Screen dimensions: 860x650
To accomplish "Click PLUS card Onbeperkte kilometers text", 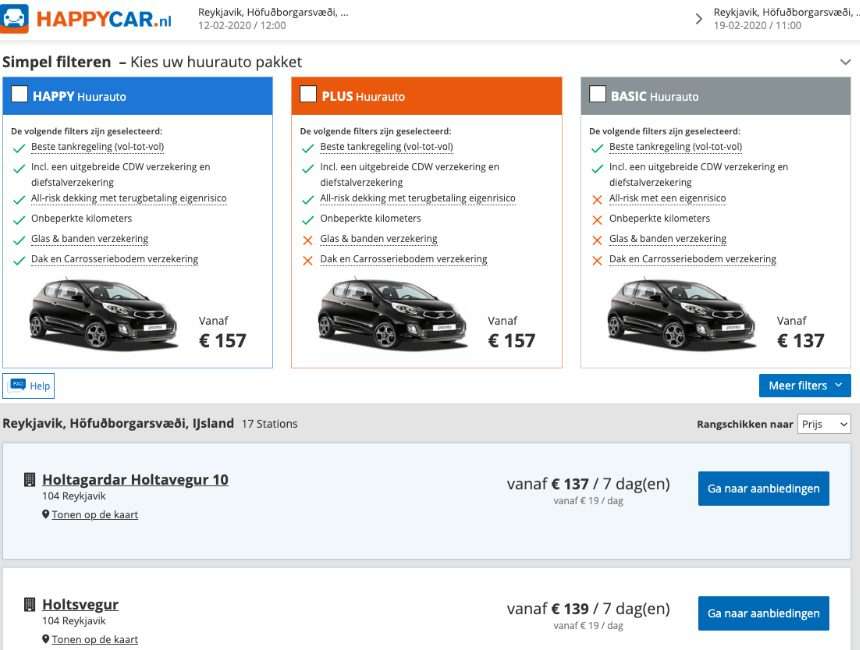I will 371,218.
